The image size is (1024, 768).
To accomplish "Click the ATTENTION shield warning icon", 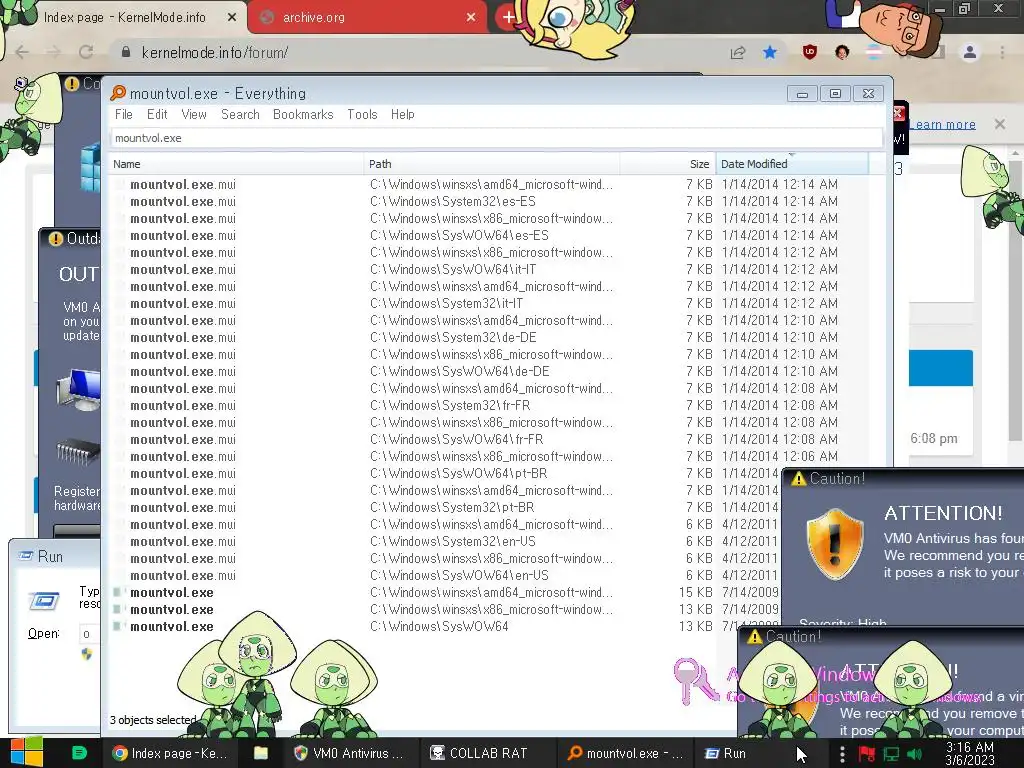I will 835,544.
